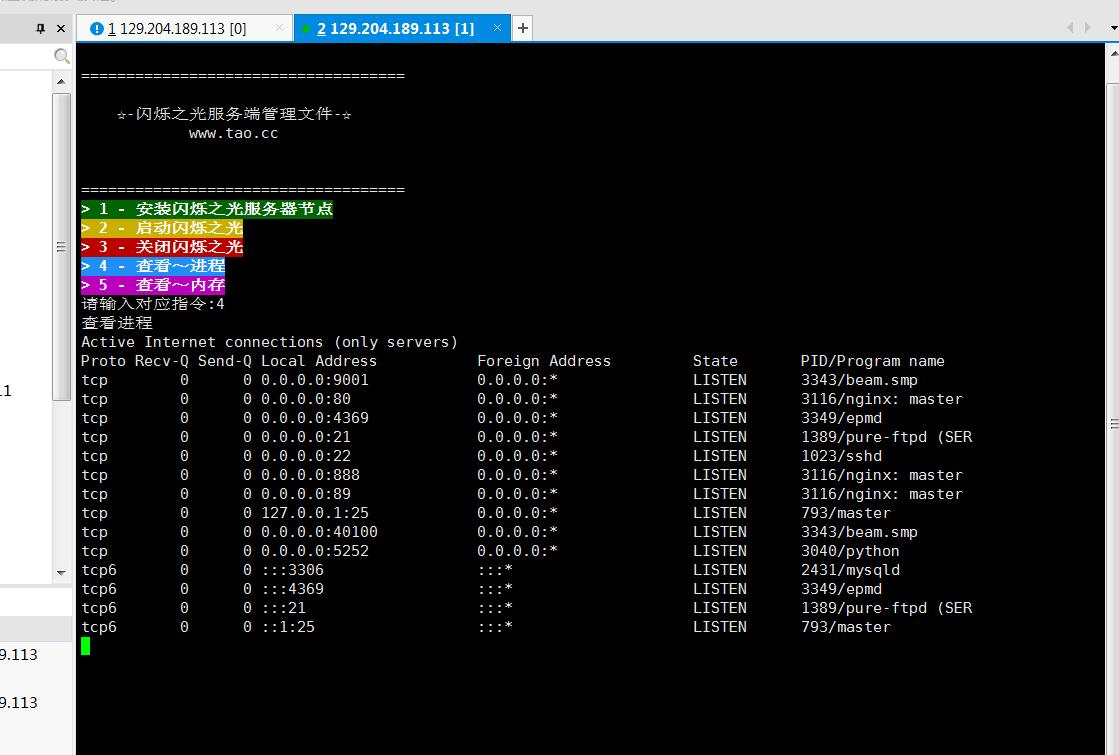Viewport: 1119px width, 755px height.
Task: Click the side panel vertical scrollbar thumb
Action: point(62,247)
